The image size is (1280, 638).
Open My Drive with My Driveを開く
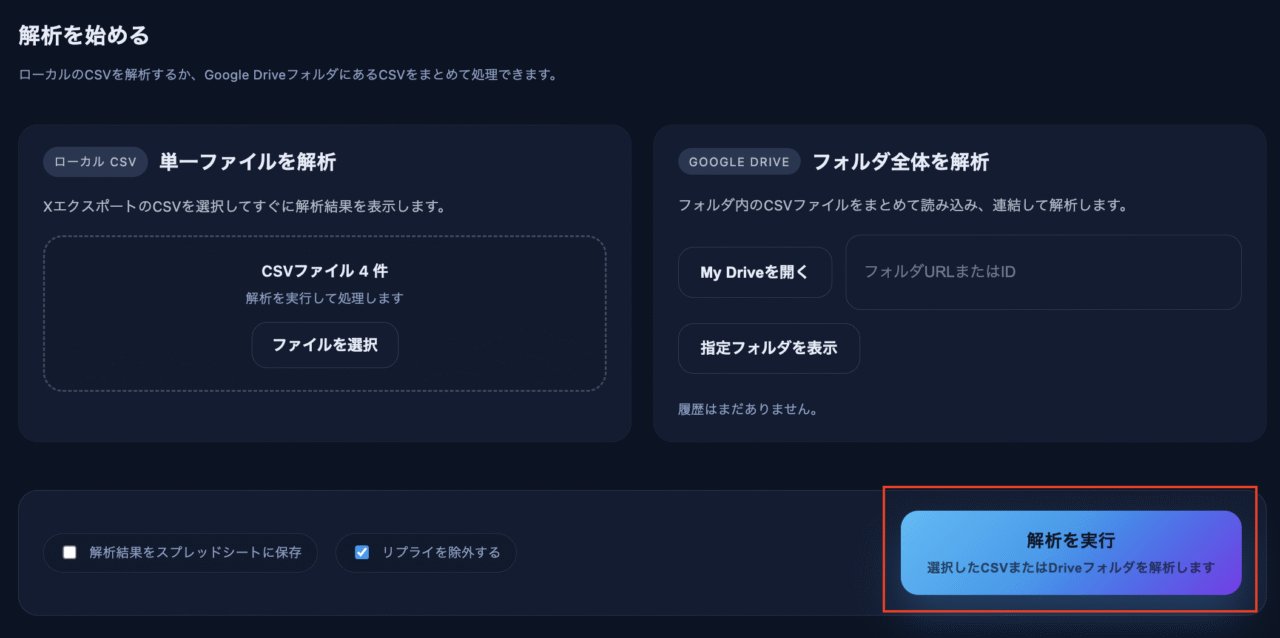click(754, 272)
